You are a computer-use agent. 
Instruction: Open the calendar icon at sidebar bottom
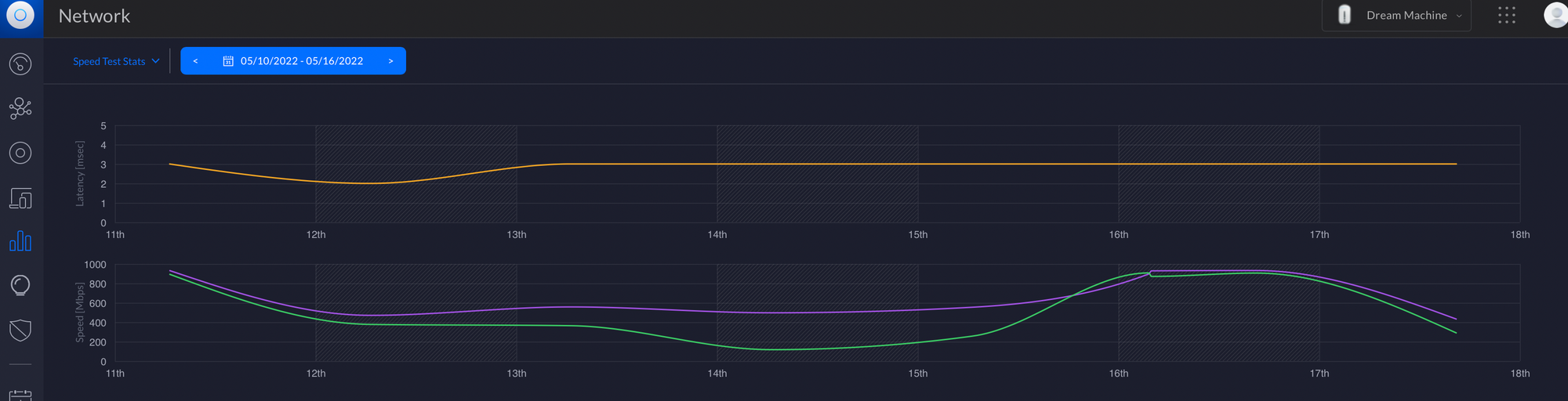(x=20, y=395)
